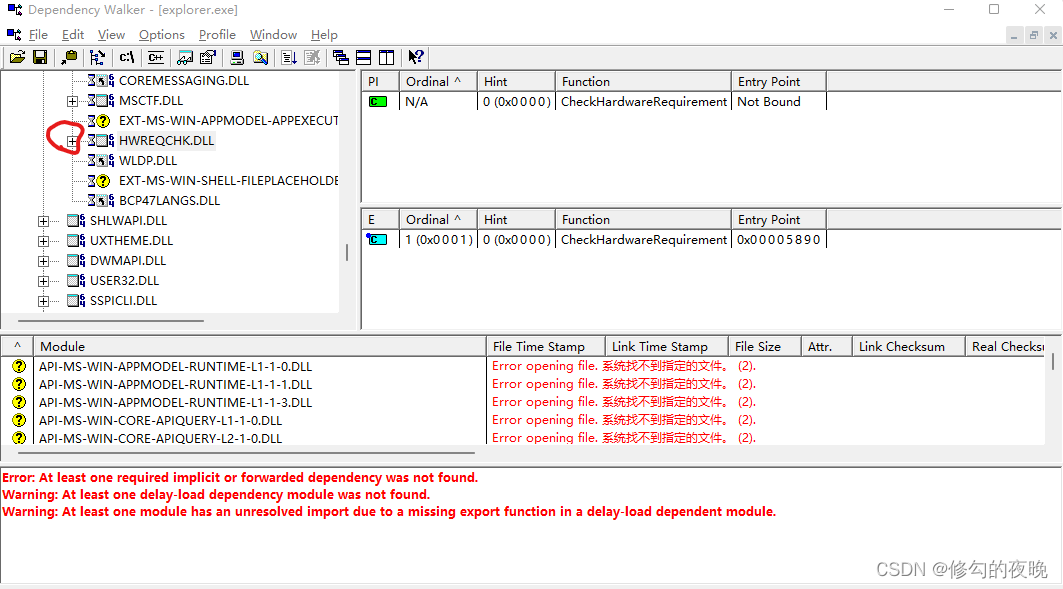Click the Context Help arrow-question icon
1063x589 pixels.
tap(416, 58)
